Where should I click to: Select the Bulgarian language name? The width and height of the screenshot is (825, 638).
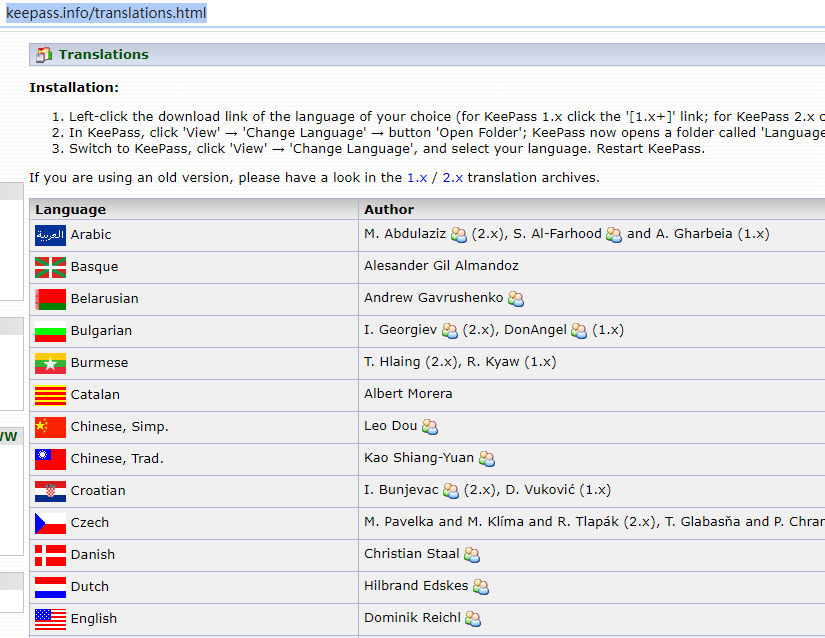(102, 331)
